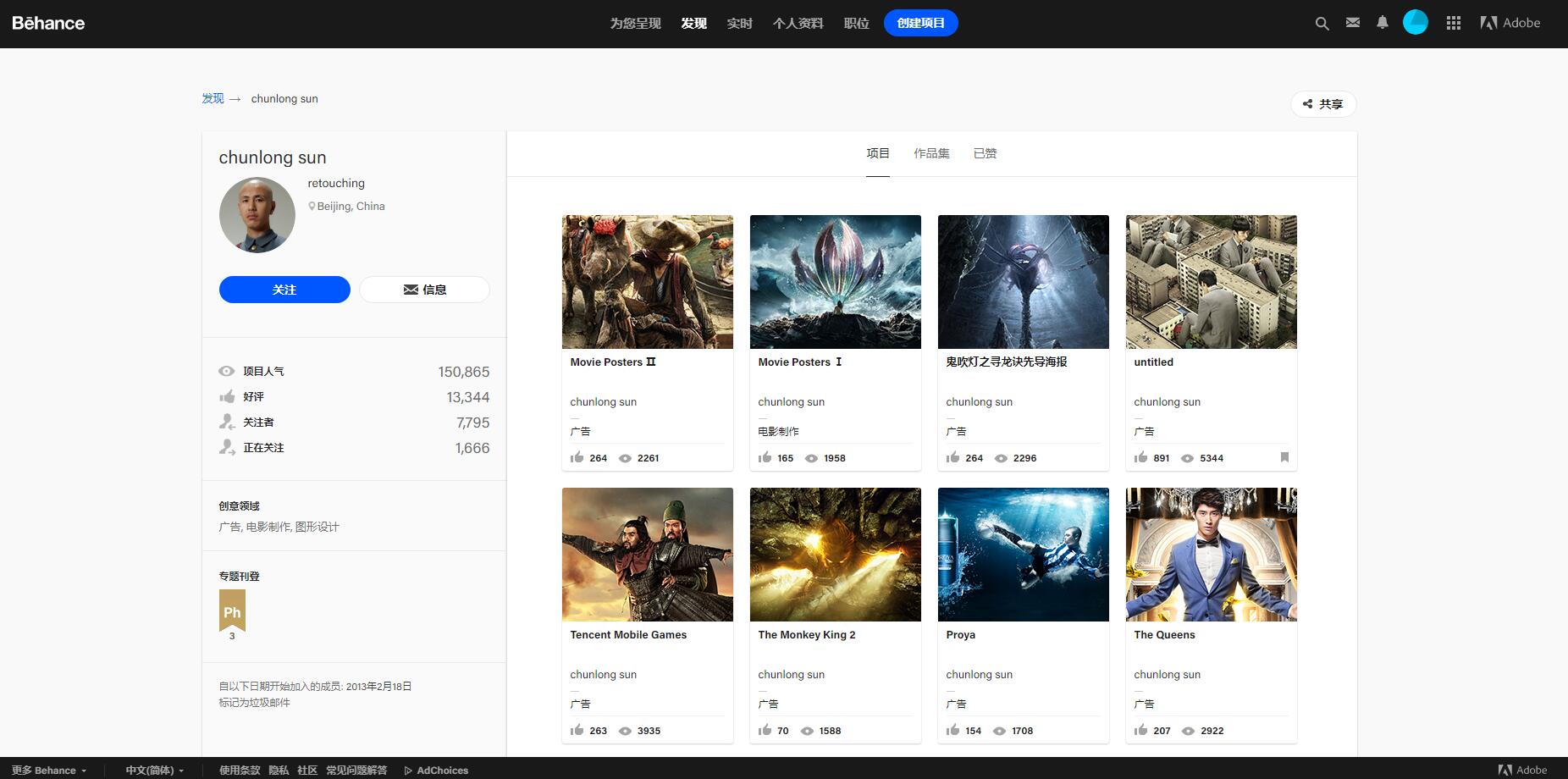Open the 职位 navigation item
The width and height of the screenshot is (1568, 779).
(856, 24)
